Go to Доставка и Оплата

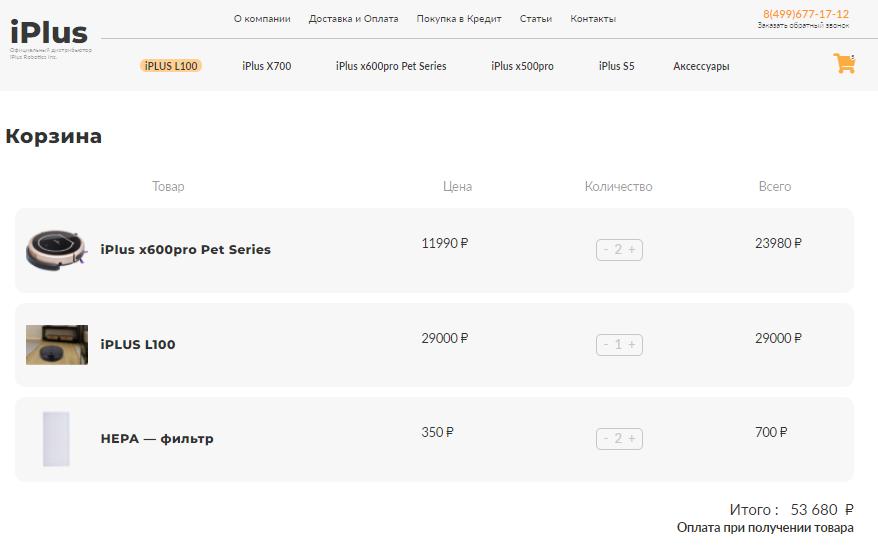coord(353,19)
